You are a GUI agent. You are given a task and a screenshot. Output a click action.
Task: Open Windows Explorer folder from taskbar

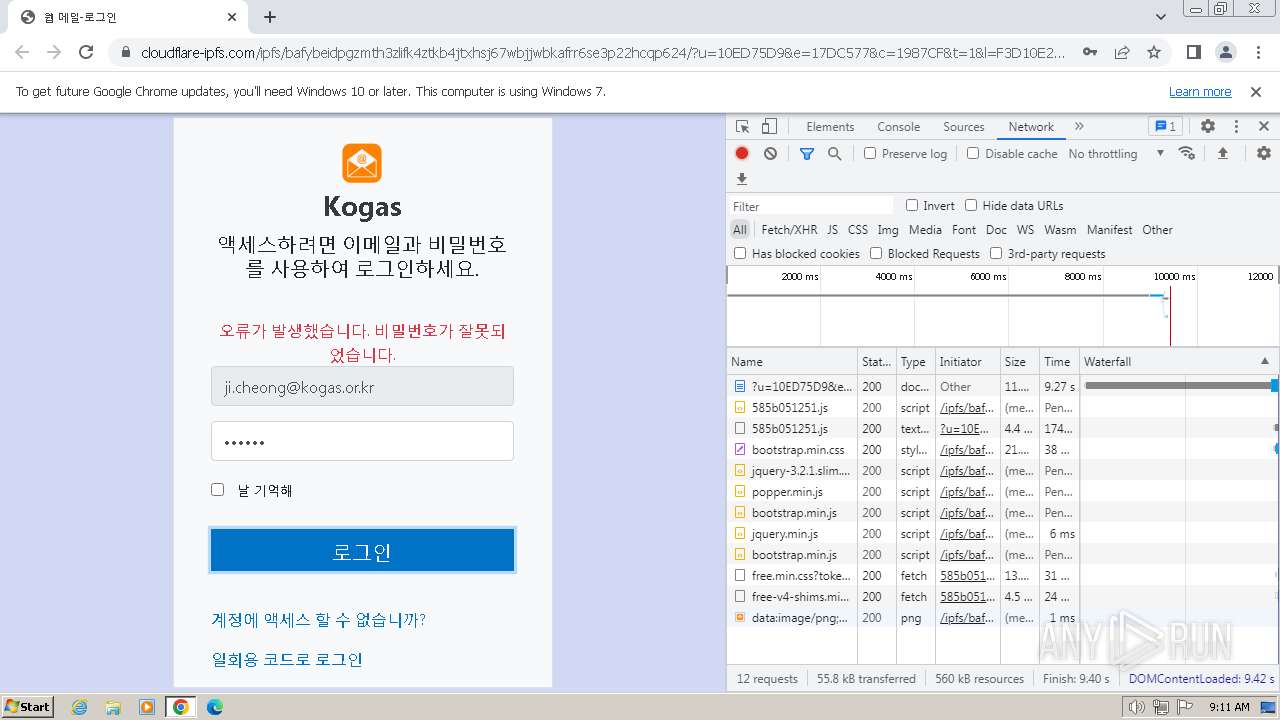113,707
